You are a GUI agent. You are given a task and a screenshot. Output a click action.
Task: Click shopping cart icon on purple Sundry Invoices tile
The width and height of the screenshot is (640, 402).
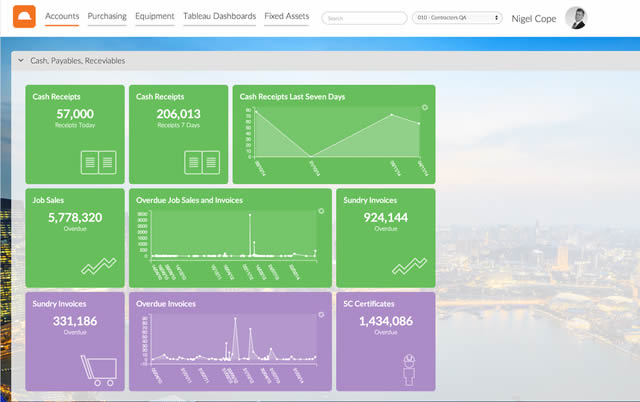[x=98, y=370]
